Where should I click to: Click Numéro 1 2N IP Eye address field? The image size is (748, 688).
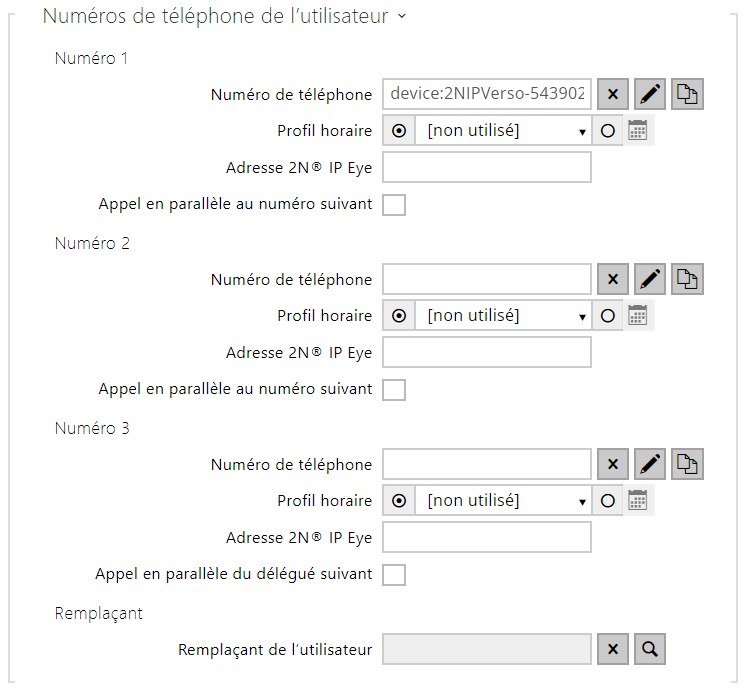coord(487,168)
